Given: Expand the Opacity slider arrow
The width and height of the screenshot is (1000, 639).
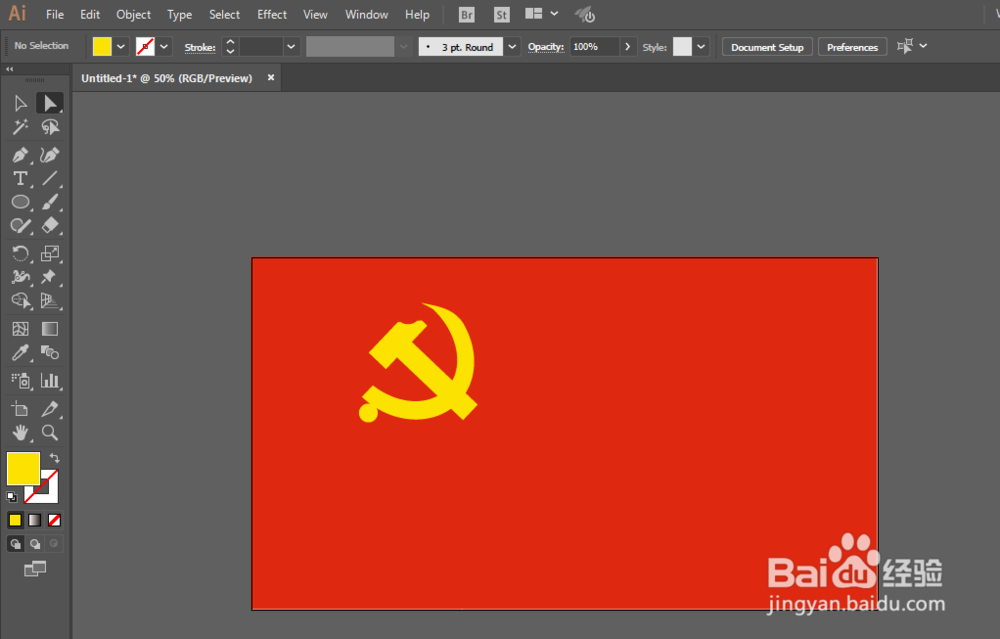Looking at the screenshot, I should point(628,47).
